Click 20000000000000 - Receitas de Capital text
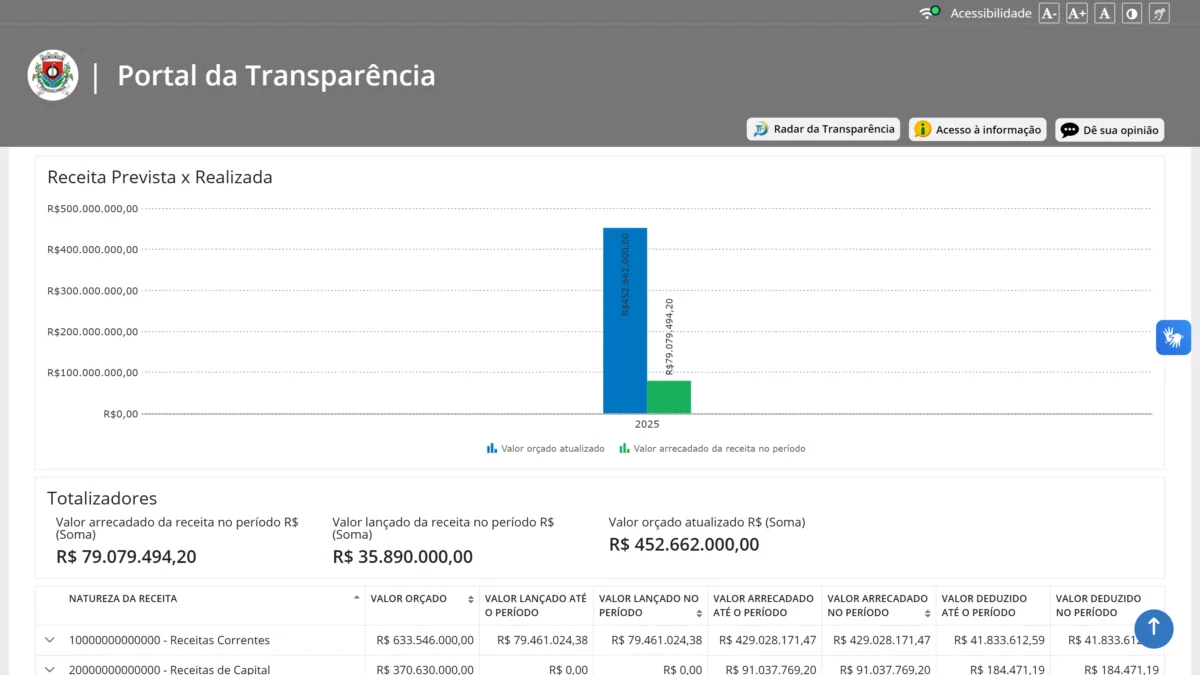 point(169,670)
